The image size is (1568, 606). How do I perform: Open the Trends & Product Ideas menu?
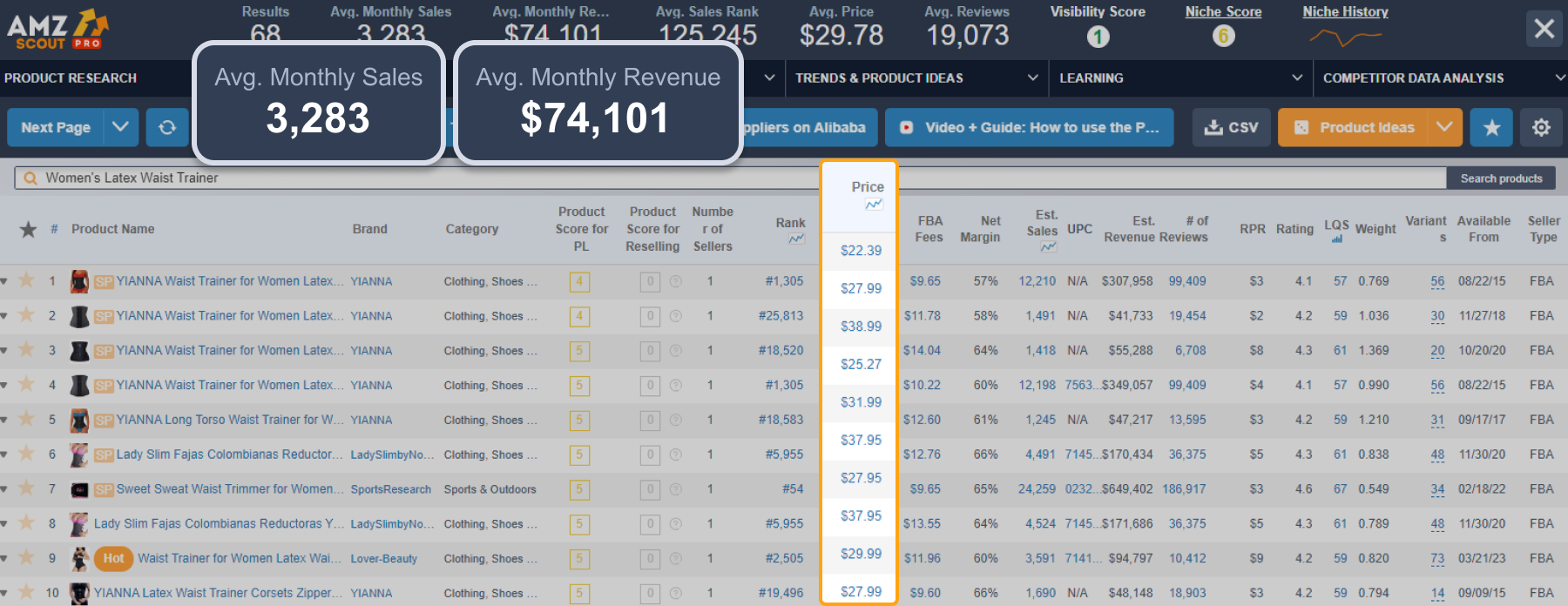[x=879, y=77]
